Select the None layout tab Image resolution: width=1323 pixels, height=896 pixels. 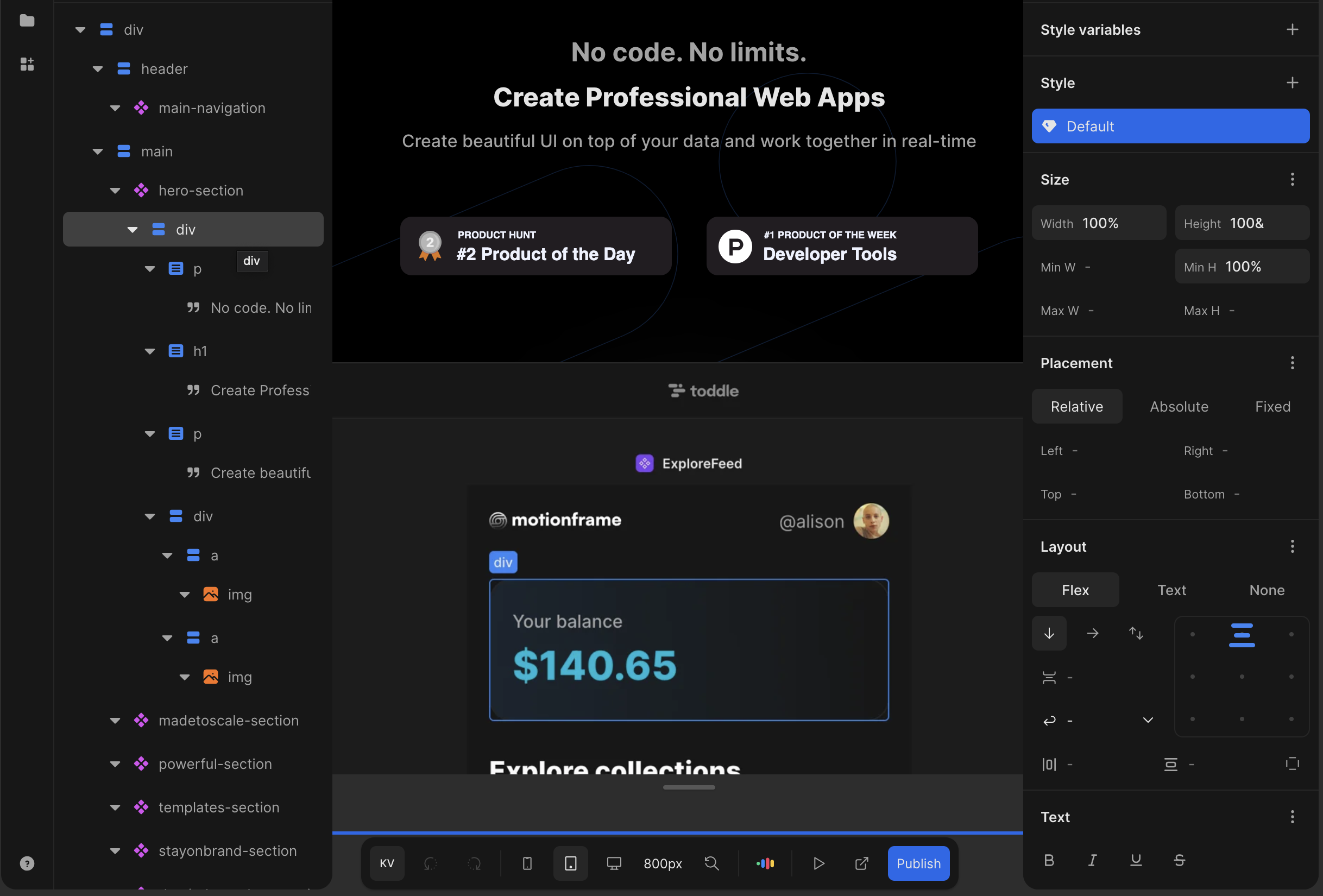click(x=1267, y=590)
